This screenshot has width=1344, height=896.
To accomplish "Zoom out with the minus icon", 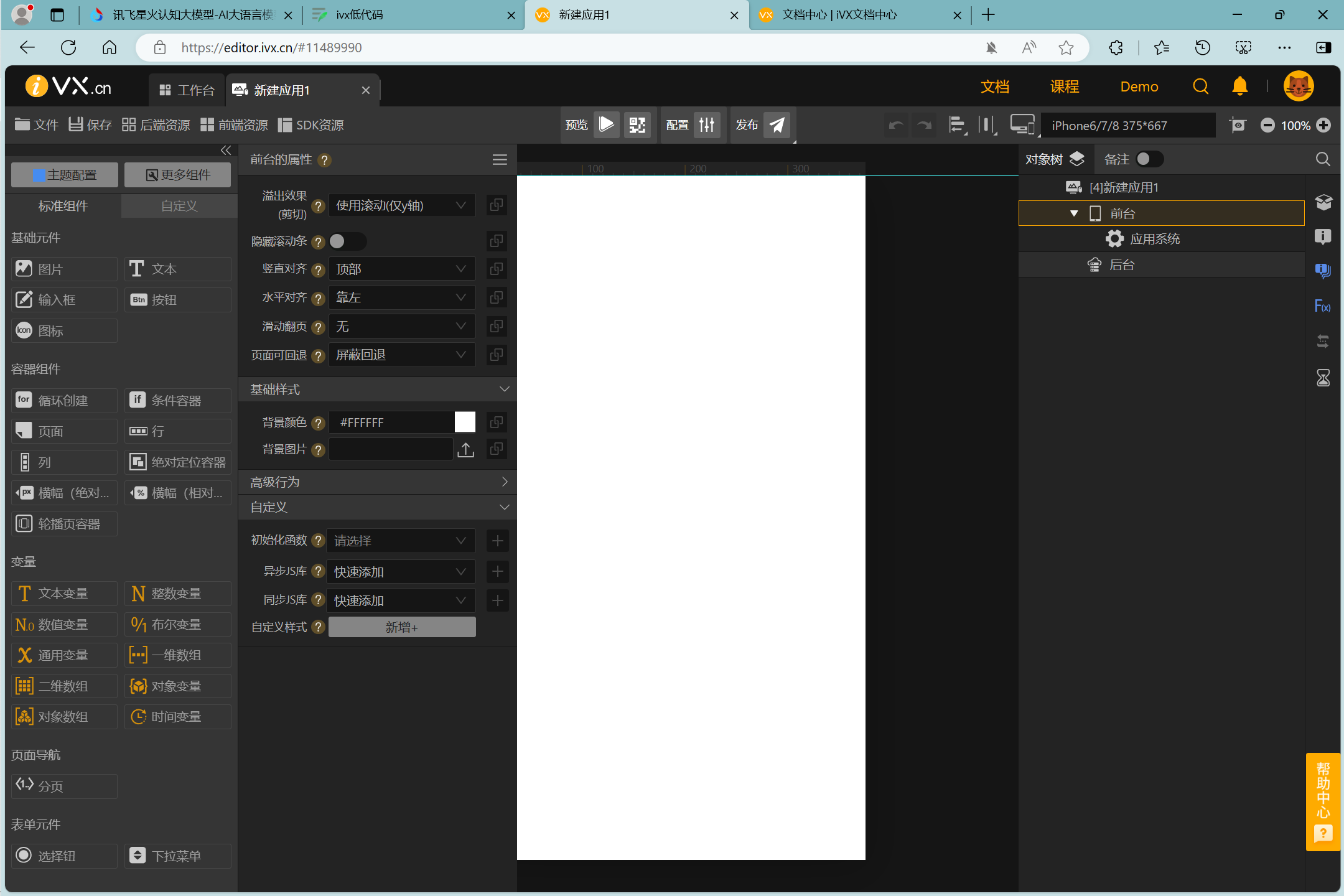I will pyautogui.click(x=1267, y=125).
